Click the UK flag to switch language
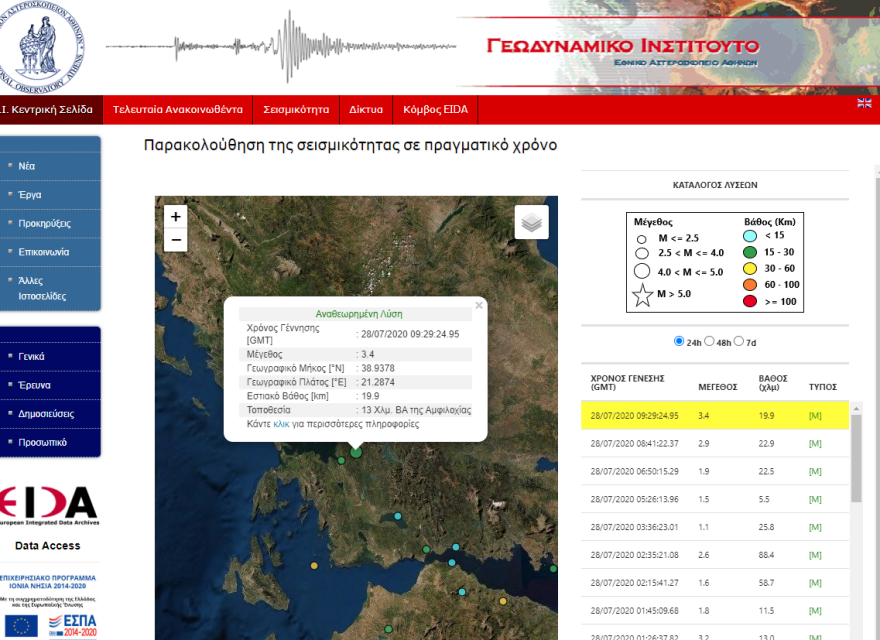 864,103
